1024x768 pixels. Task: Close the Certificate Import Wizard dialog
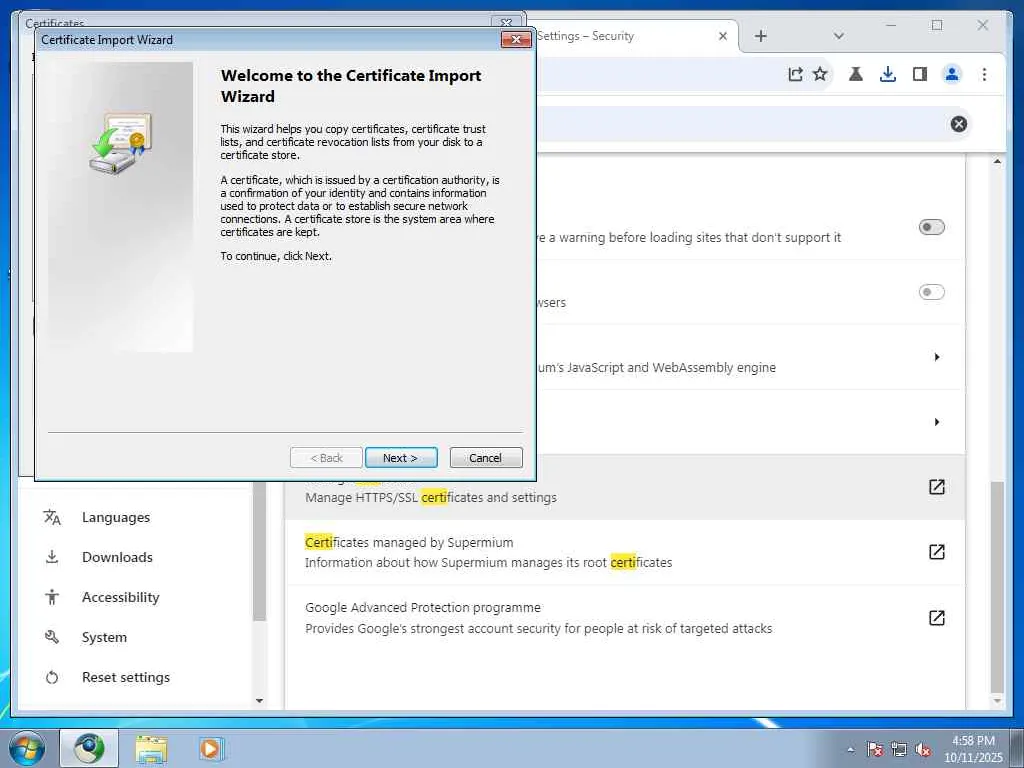click(x=515, y=40)
